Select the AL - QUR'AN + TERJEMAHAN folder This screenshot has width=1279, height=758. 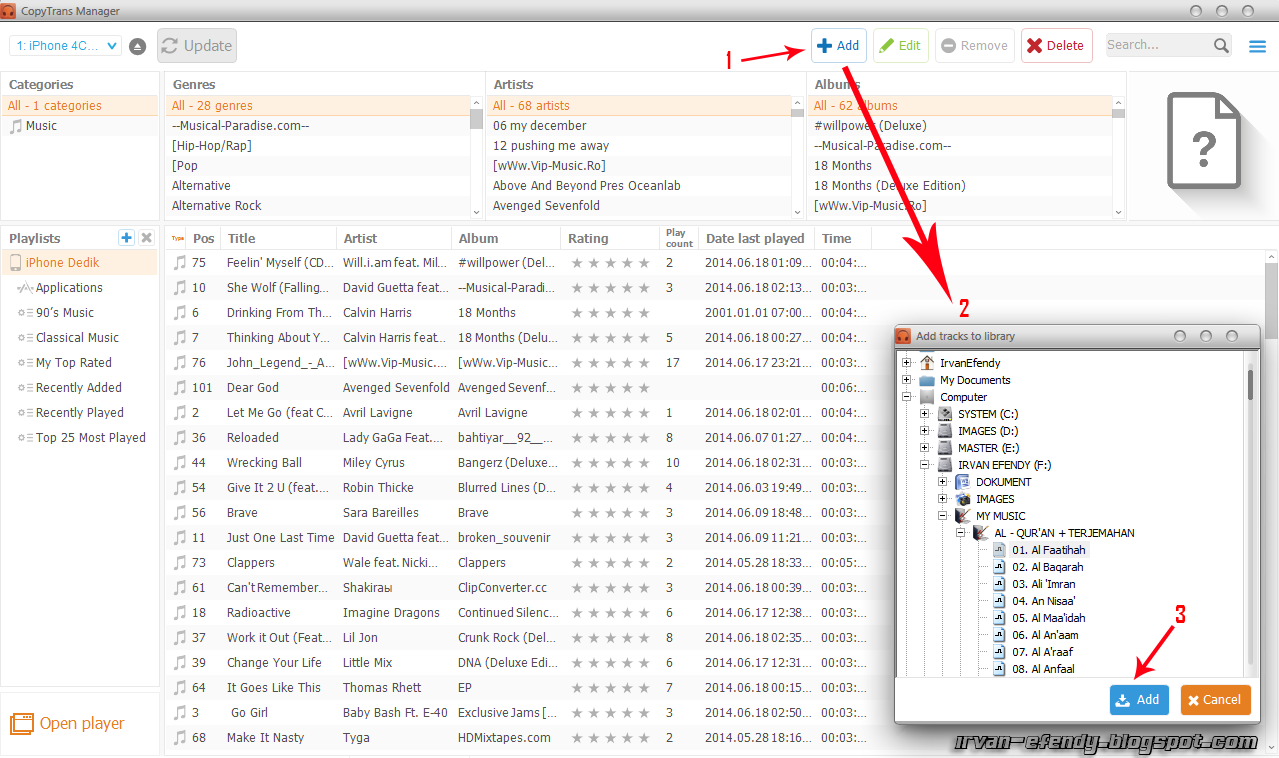coord(1064,533)
